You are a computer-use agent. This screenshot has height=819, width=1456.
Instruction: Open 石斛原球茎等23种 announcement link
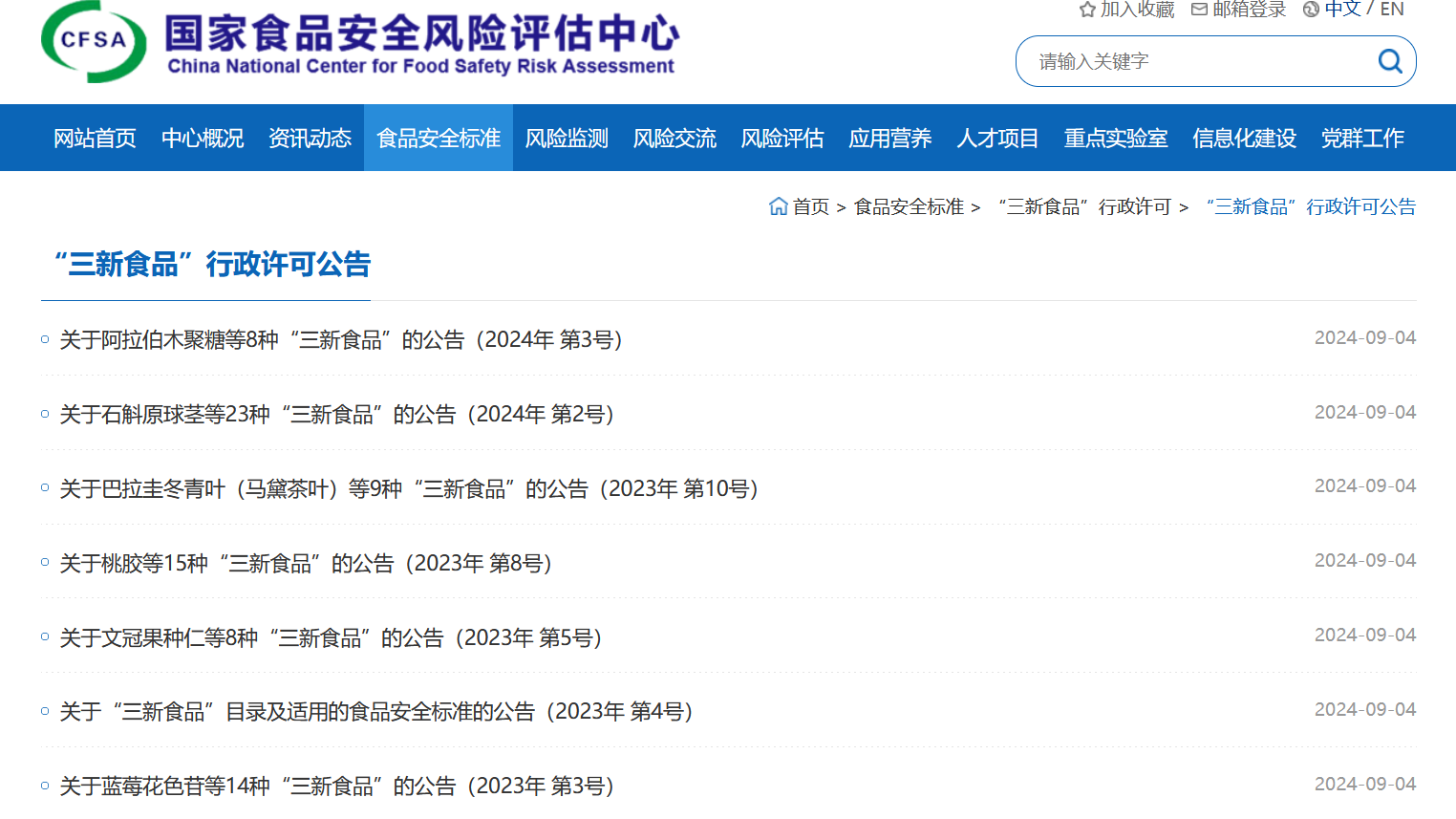336,415
